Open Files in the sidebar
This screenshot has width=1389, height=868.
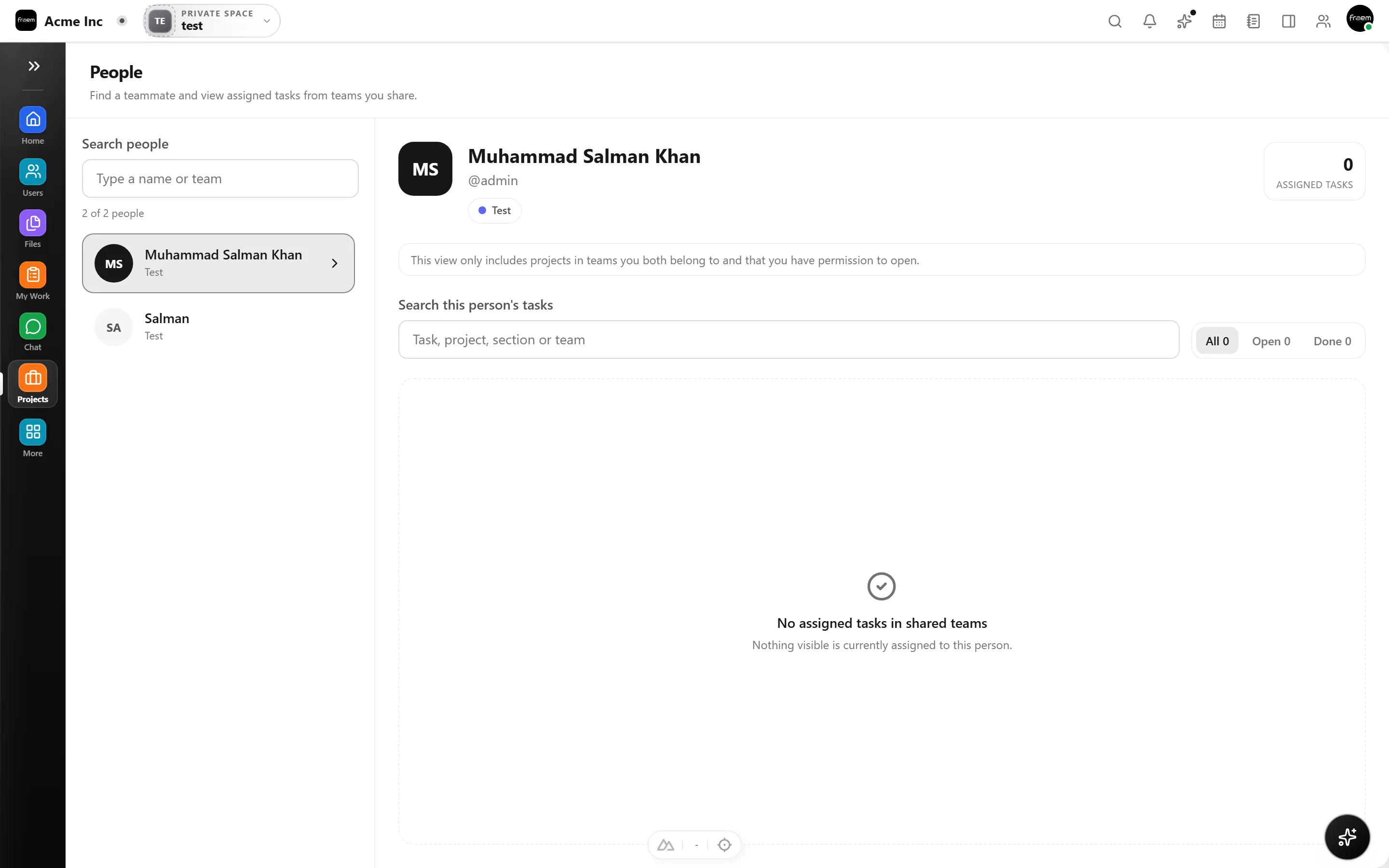coord(33,229)
